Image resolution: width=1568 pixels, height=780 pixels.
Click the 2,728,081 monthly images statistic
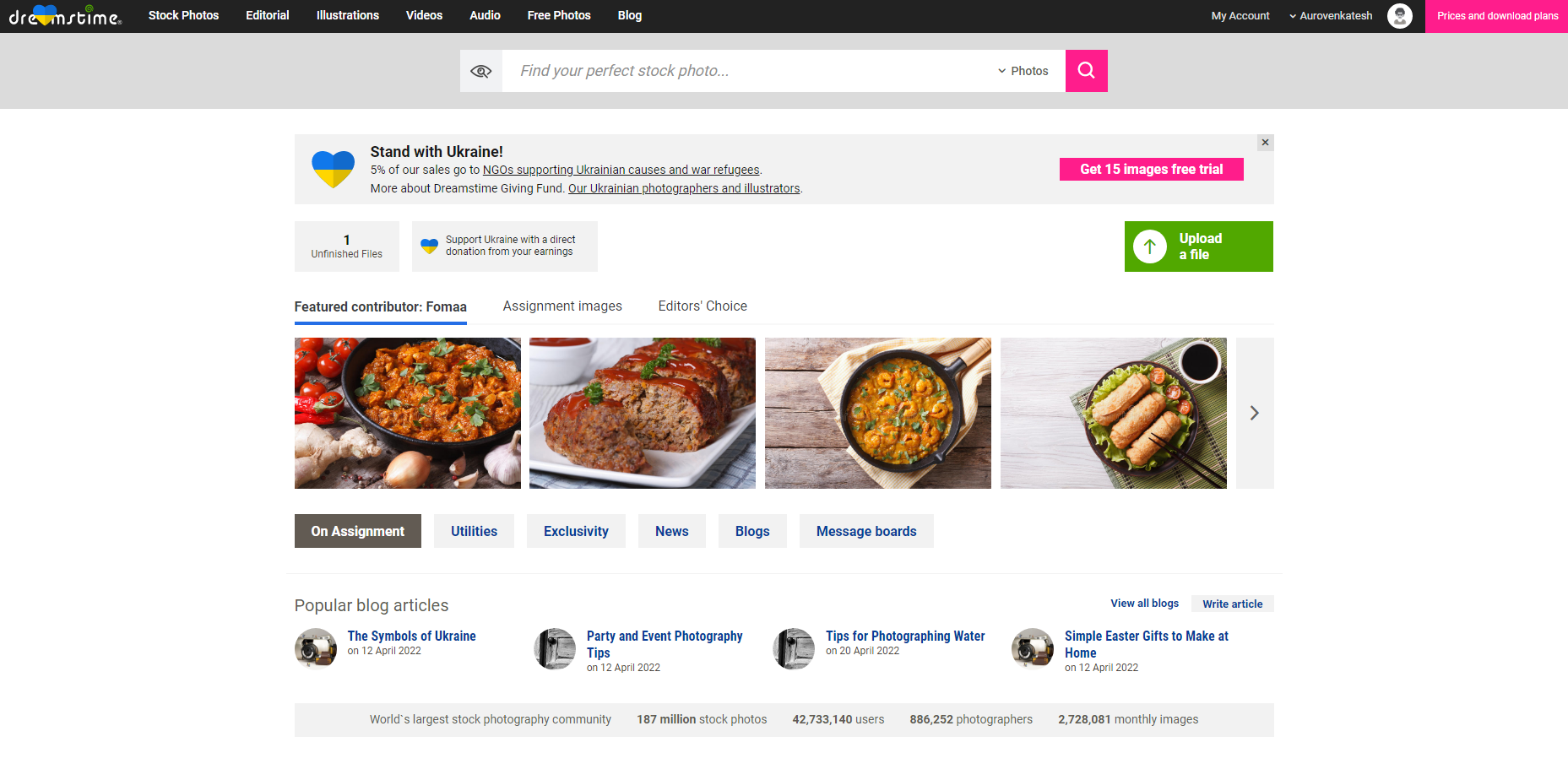[x=1128, y=719]
